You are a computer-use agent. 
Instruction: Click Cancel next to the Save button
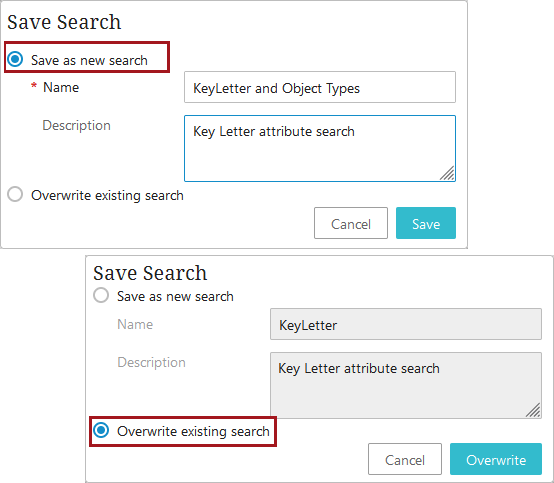351,223
